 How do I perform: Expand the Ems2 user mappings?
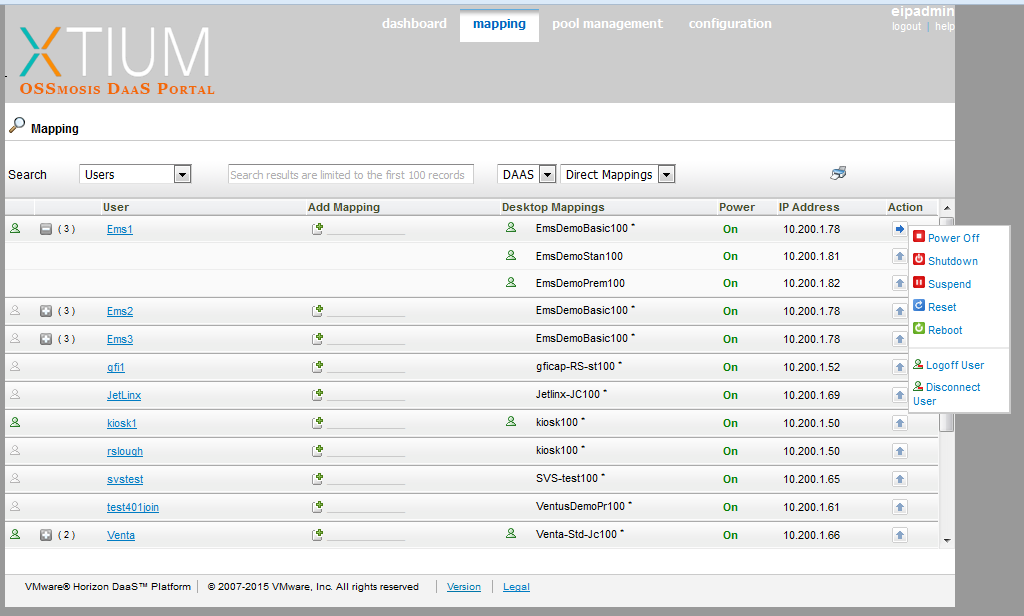click(x=46, y=311)
